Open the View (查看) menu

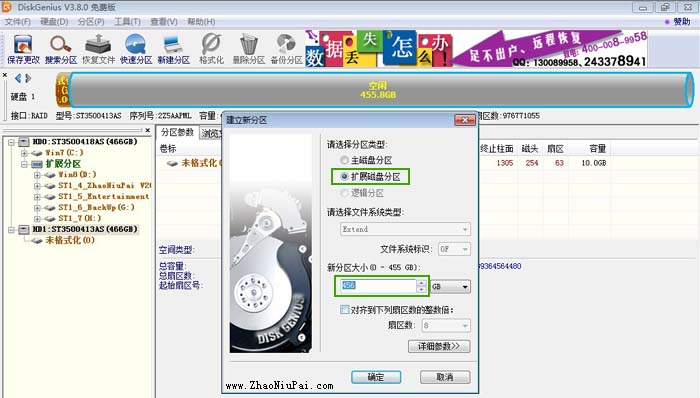point(164,21)
